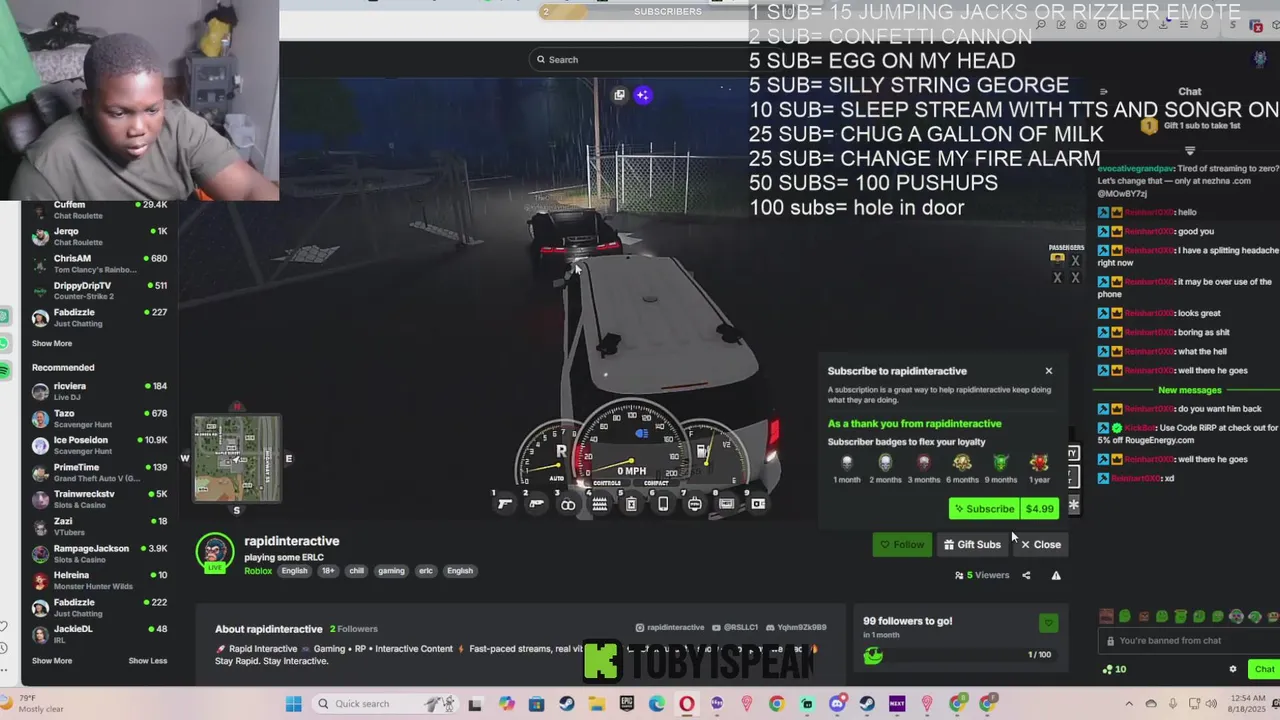Toggle the Compact button on vehicle HUD
This screenshot has width=1280, height=720.
(x=656, y=483)
